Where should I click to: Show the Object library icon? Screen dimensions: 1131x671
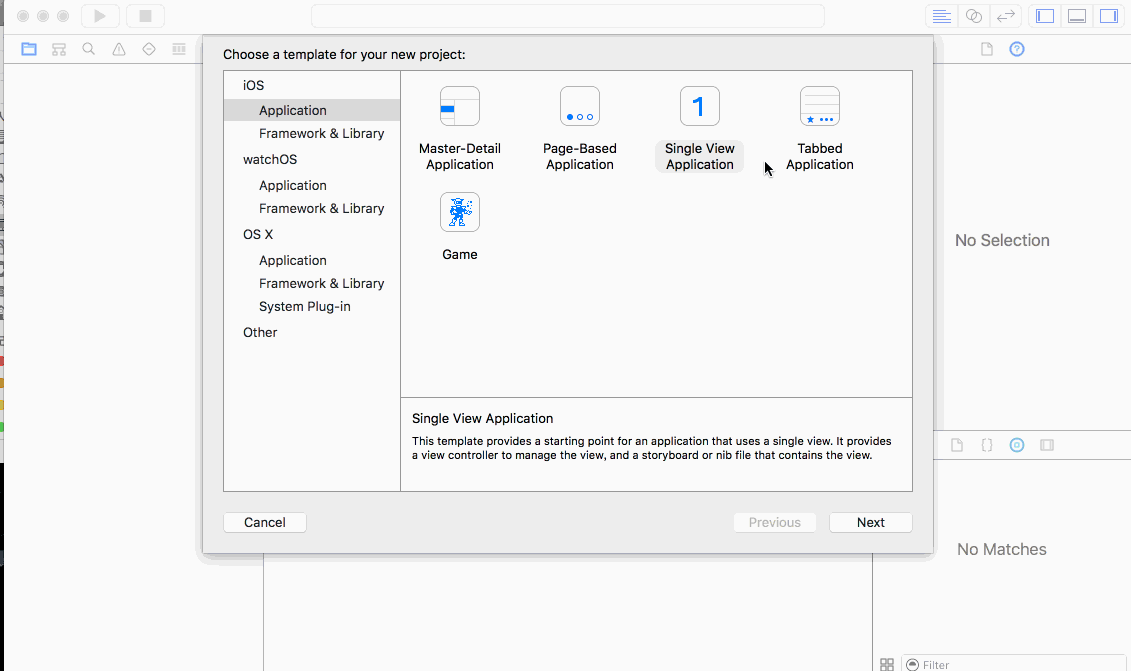pyautogui.click(x=1017, y=445)
